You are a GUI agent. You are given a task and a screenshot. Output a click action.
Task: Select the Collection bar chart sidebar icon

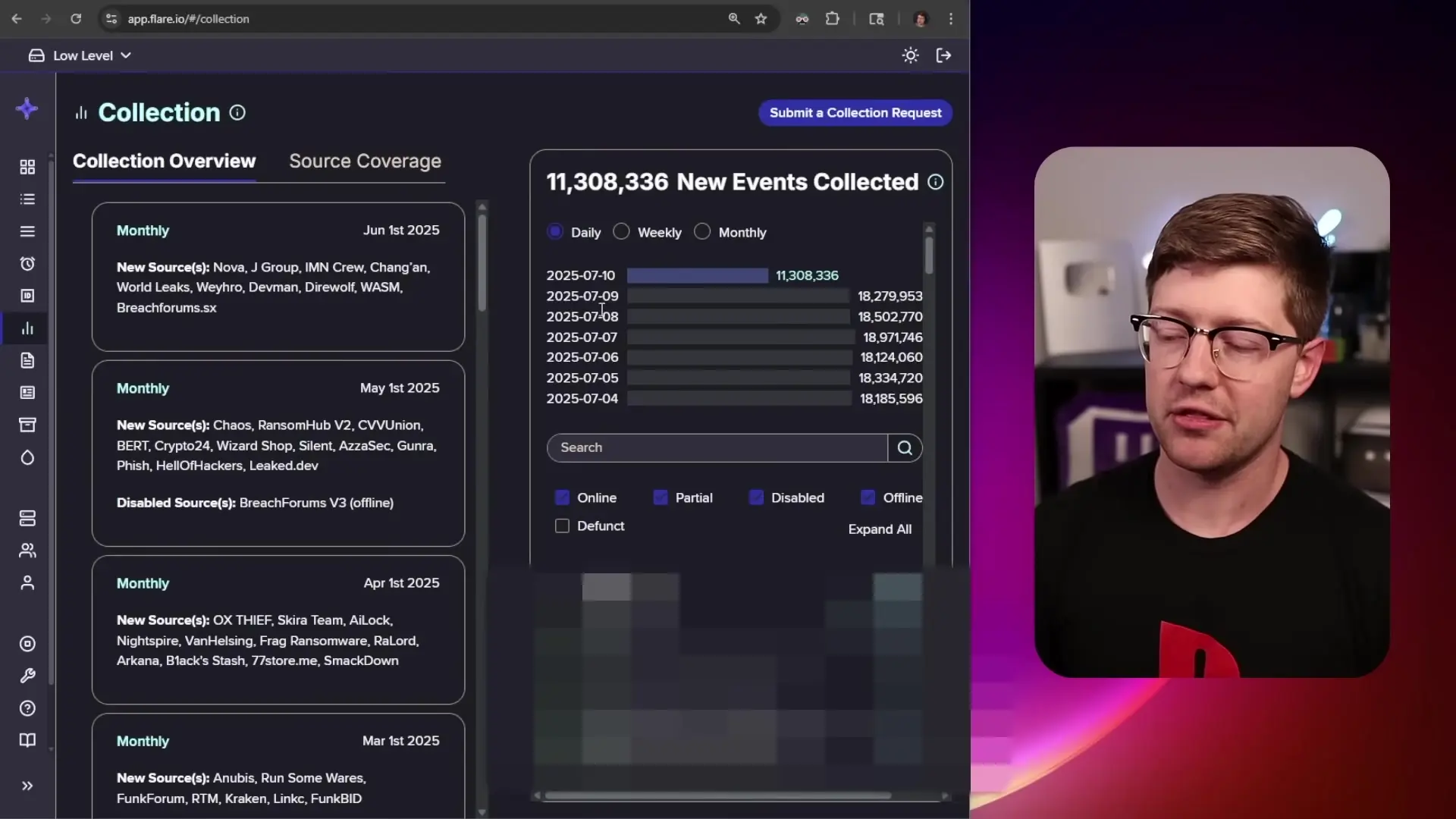click(27, 328)
